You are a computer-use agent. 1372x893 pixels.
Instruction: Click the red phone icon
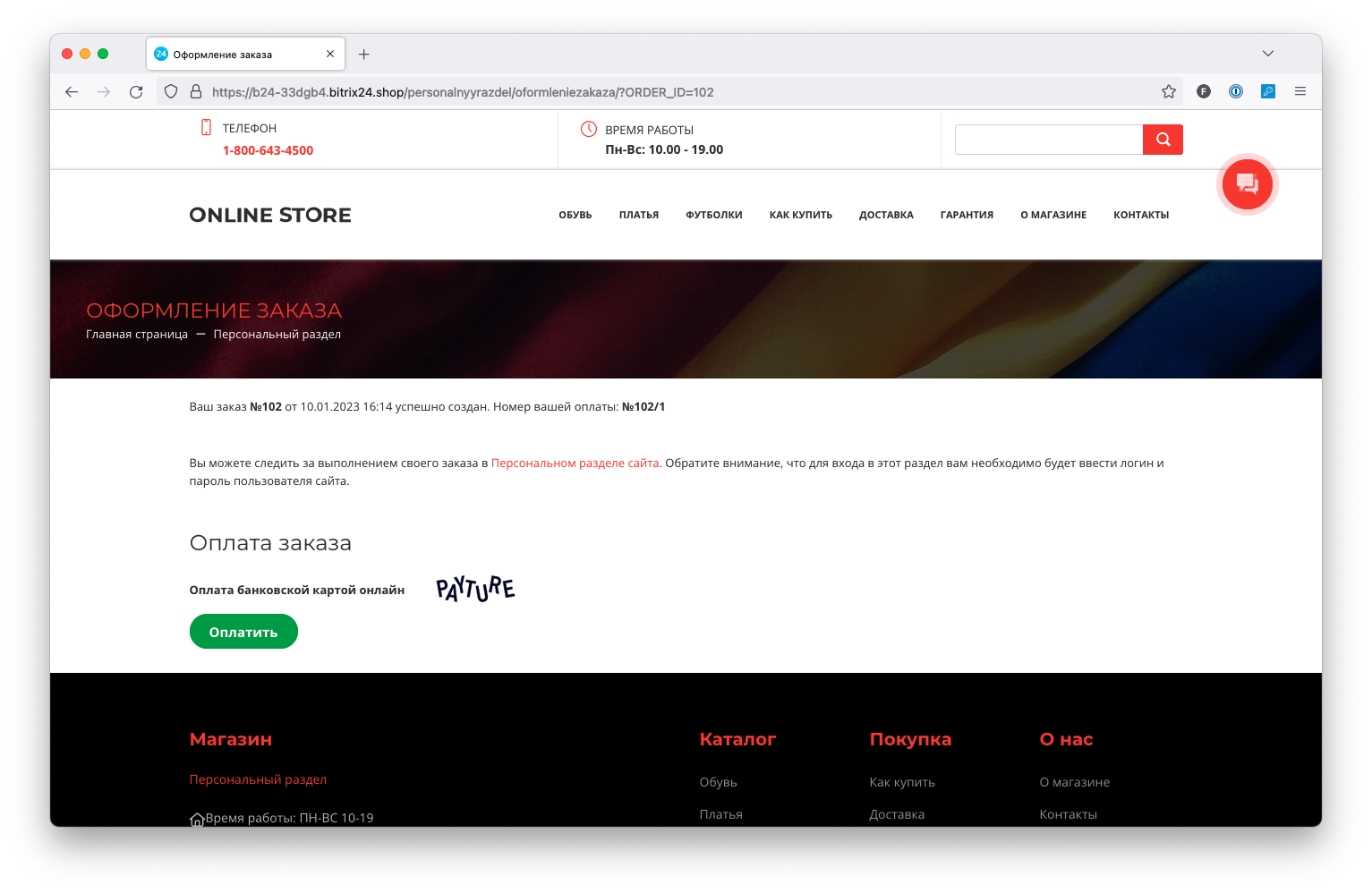click(x=206, y=127)
